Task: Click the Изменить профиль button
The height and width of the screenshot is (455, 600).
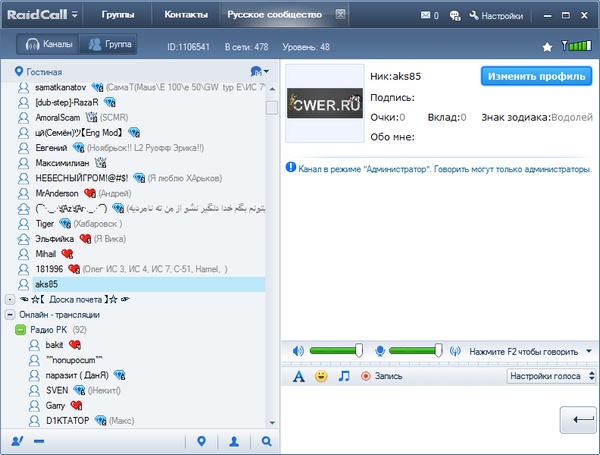Action: pos(535,76)
